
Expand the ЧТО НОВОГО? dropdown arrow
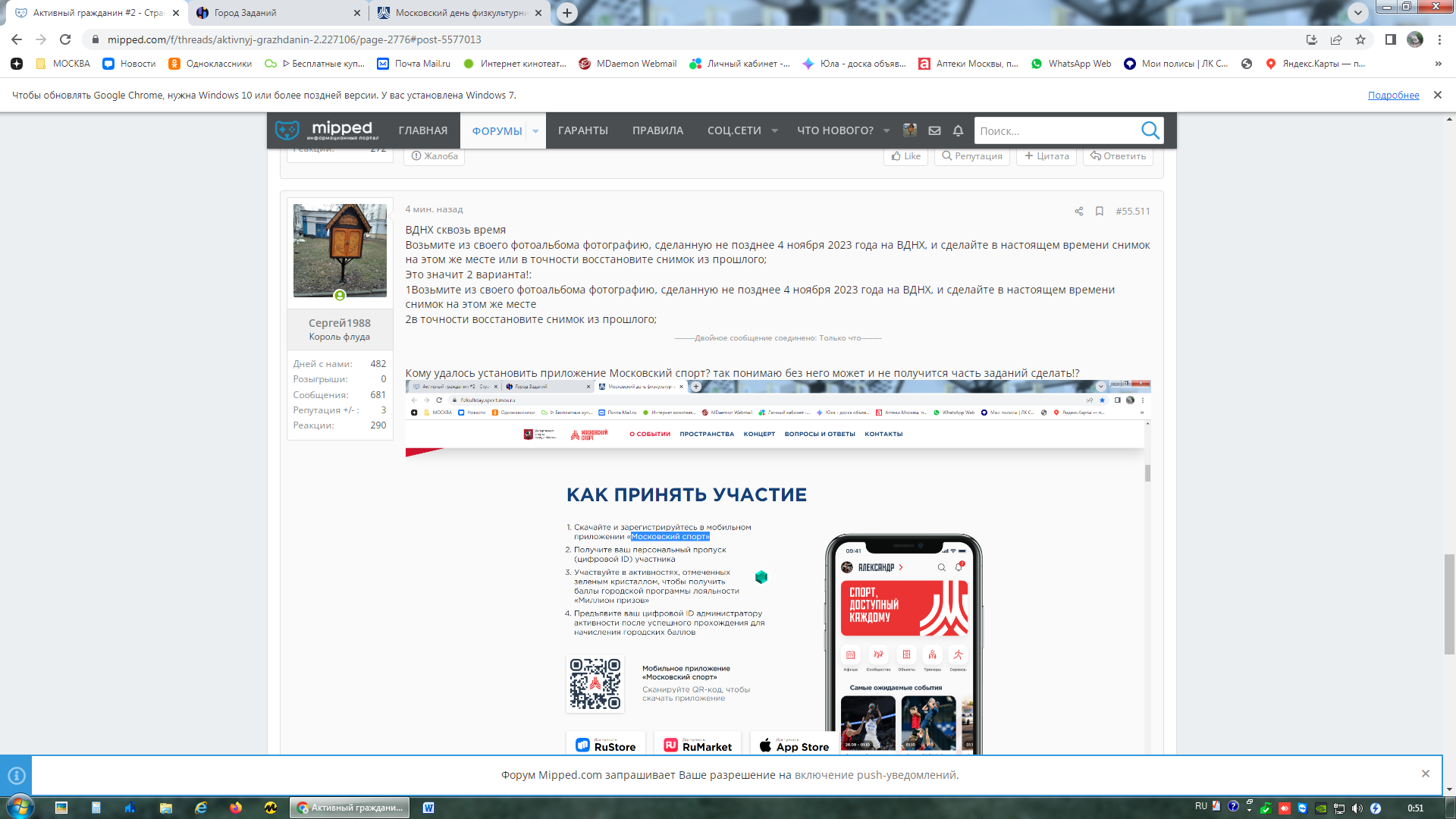click(886, 130)
